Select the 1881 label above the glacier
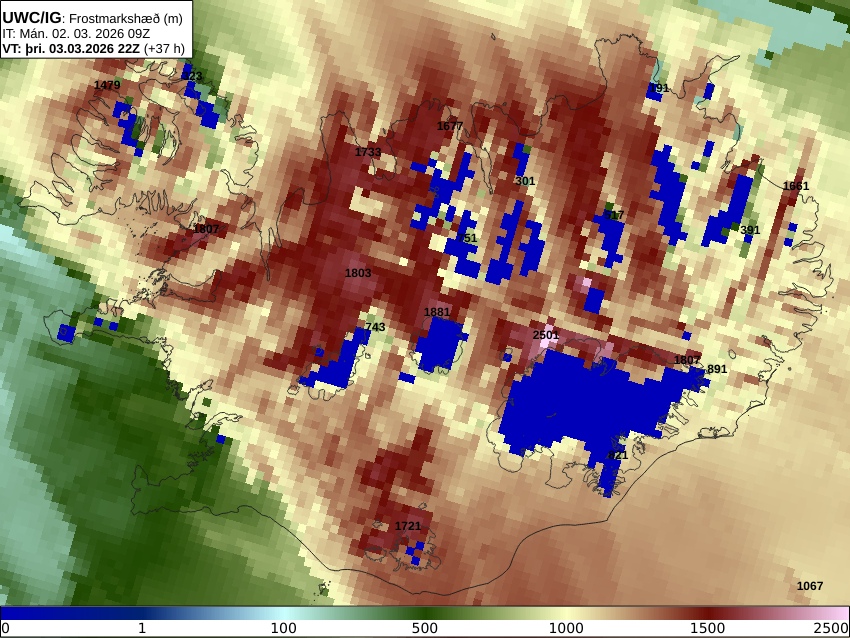 coord(437,312)
